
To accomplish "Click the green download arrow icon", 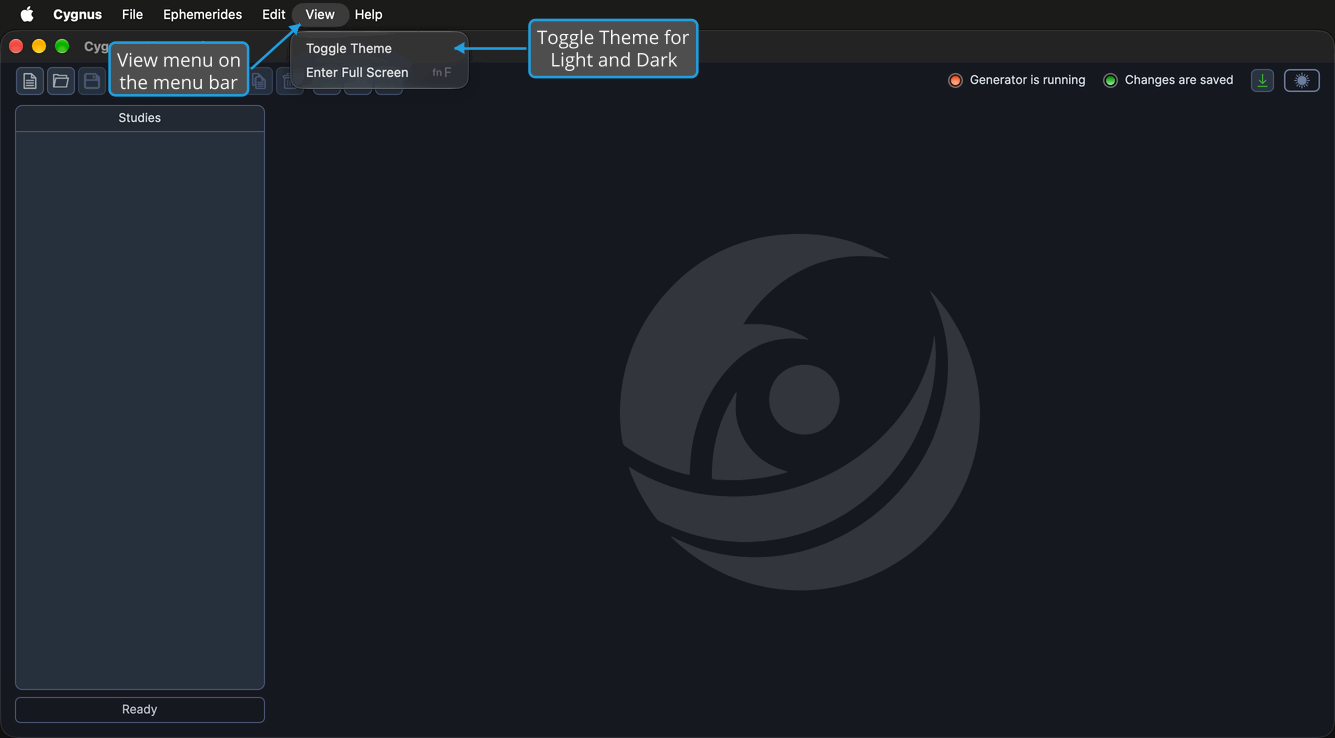I will tap(1262, 81).
